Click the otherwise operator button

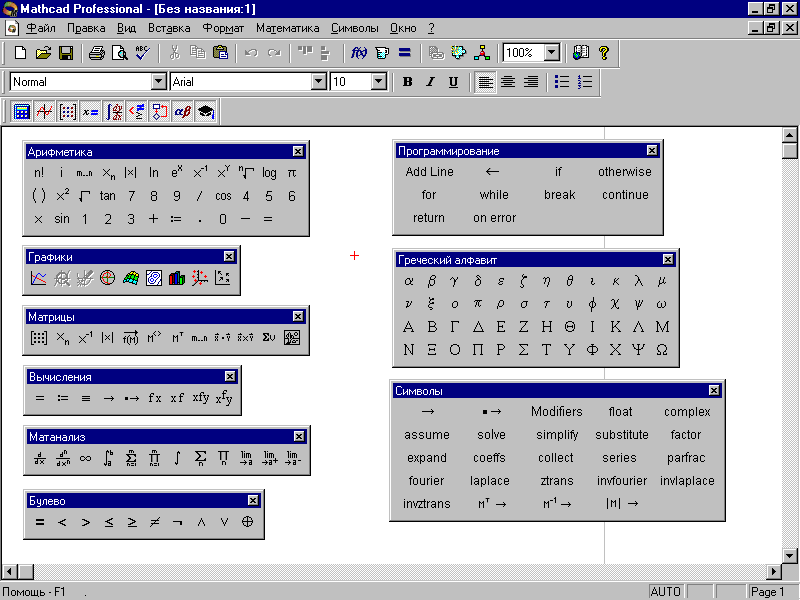point(624,172)
